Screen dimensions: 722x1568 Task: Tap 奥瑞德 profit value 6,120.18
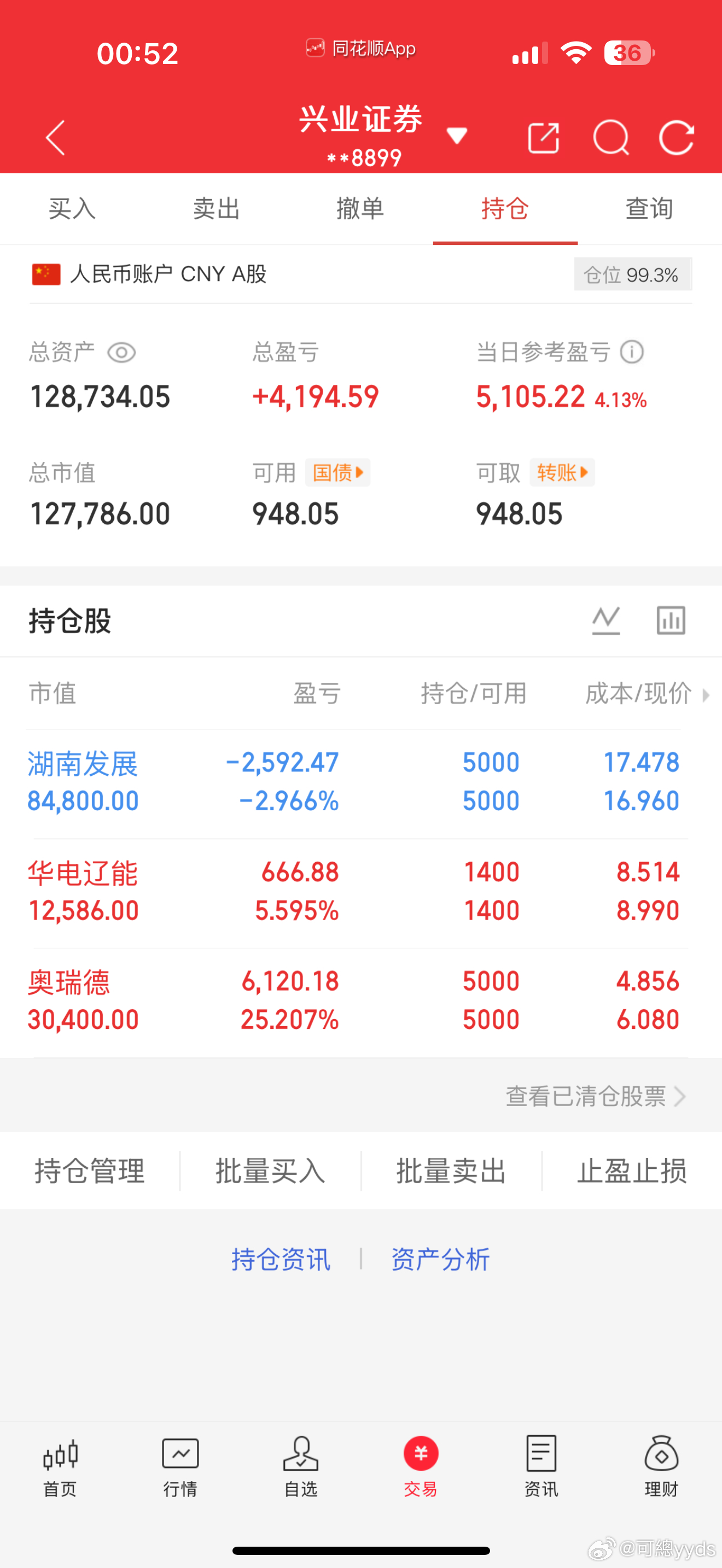pos(290,981)
